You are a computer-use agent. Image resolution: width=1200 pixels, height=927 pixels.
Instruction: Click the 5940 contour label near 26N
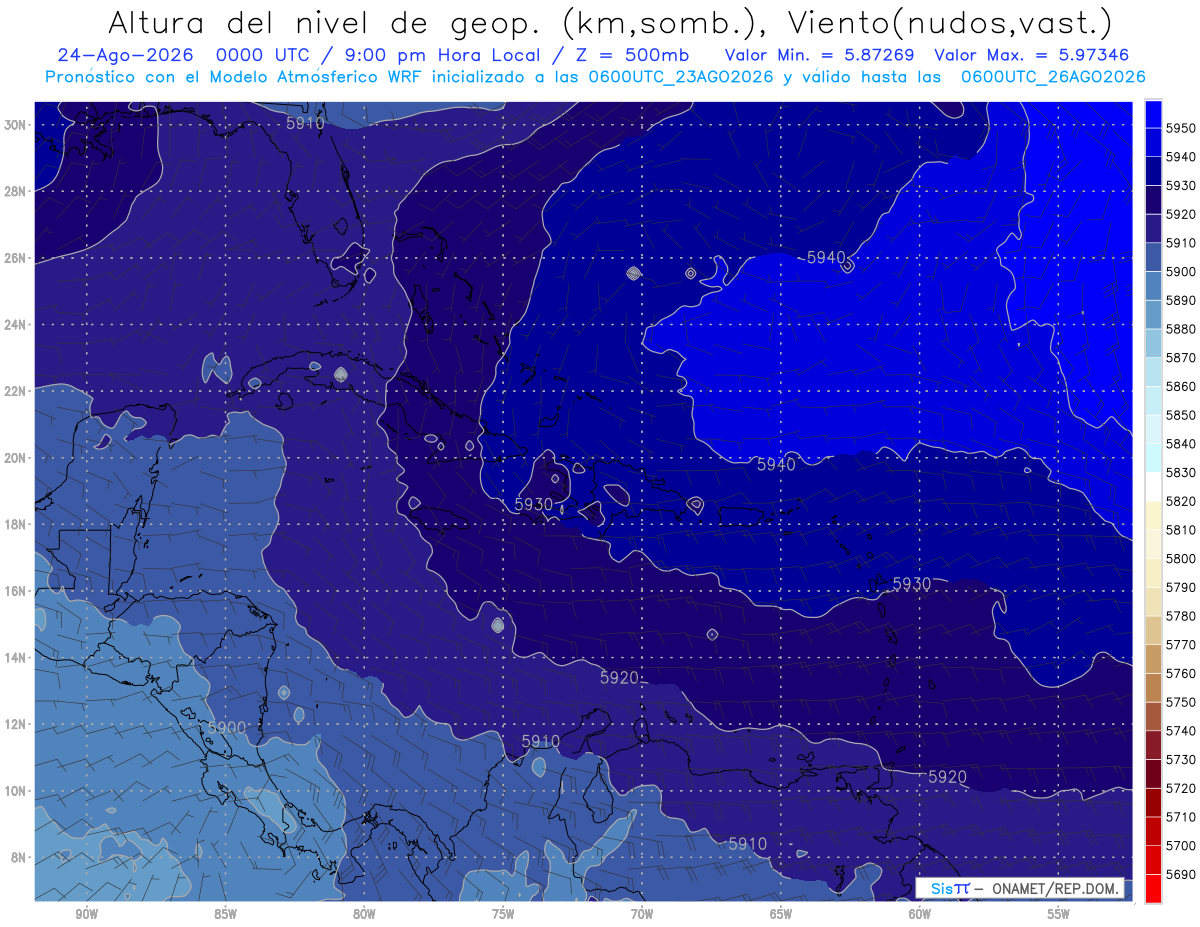point(826,257)
